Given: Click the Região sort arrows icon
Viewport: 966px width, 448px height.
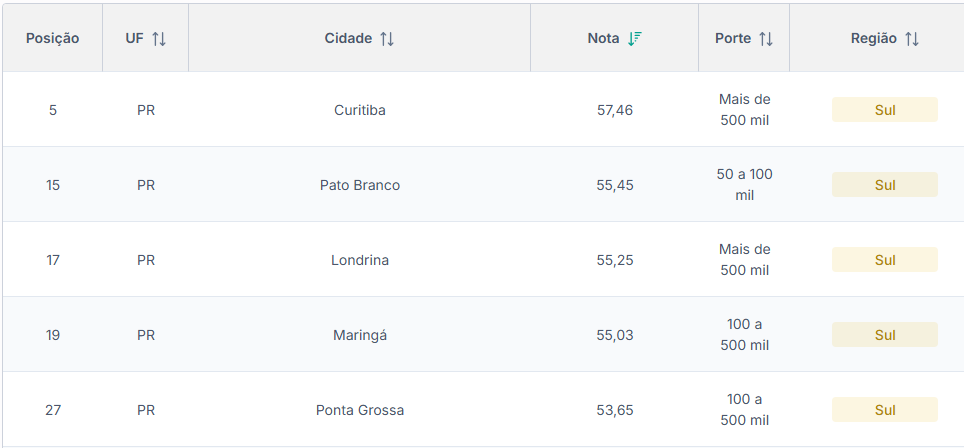Looking at the screenshot, I should tap(912, 39).
